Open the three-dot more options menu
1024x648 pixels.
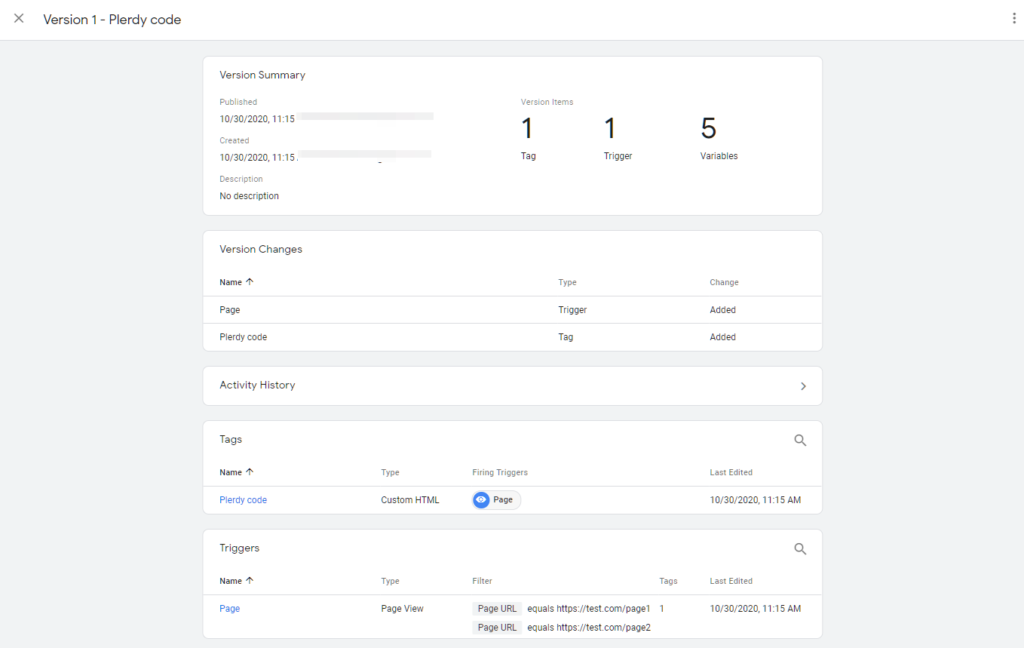click(x=1014, y=19)
